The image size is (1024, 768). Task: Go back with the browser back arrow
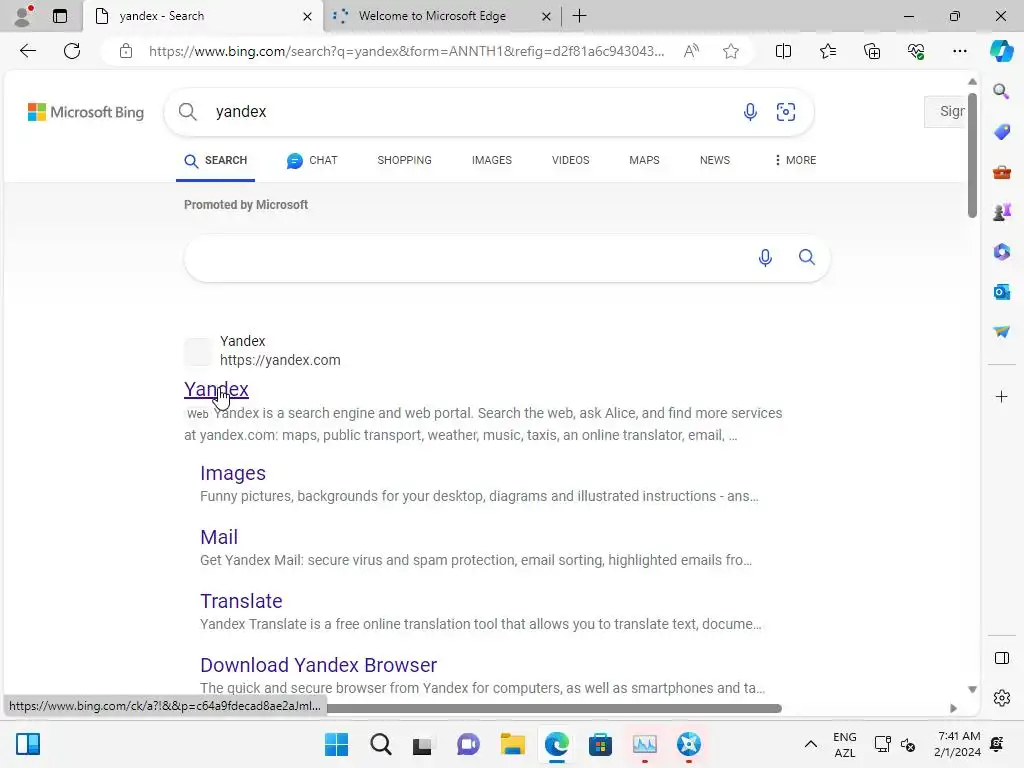(28, 51)
